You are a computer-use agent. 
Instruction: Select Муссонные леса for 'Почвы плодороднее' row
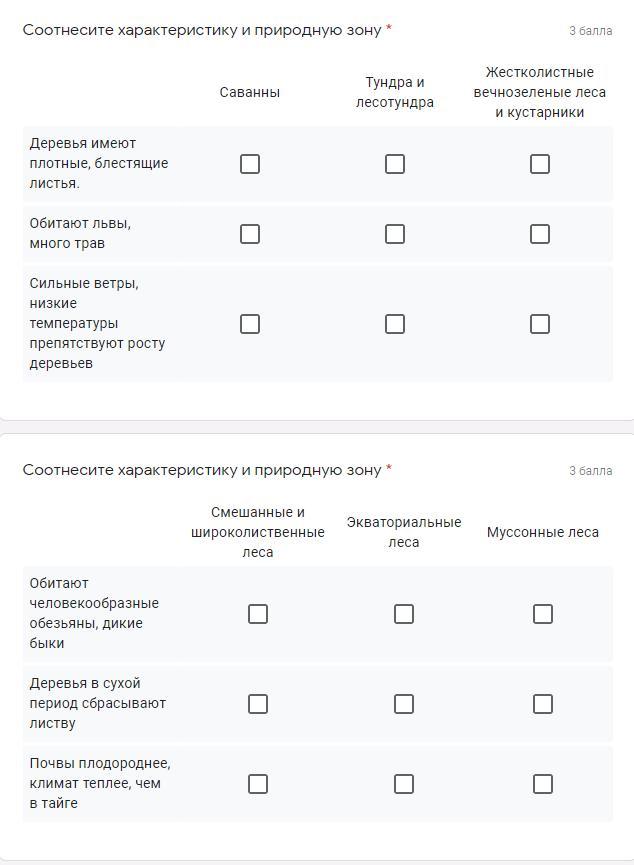[x=543, y=783]
